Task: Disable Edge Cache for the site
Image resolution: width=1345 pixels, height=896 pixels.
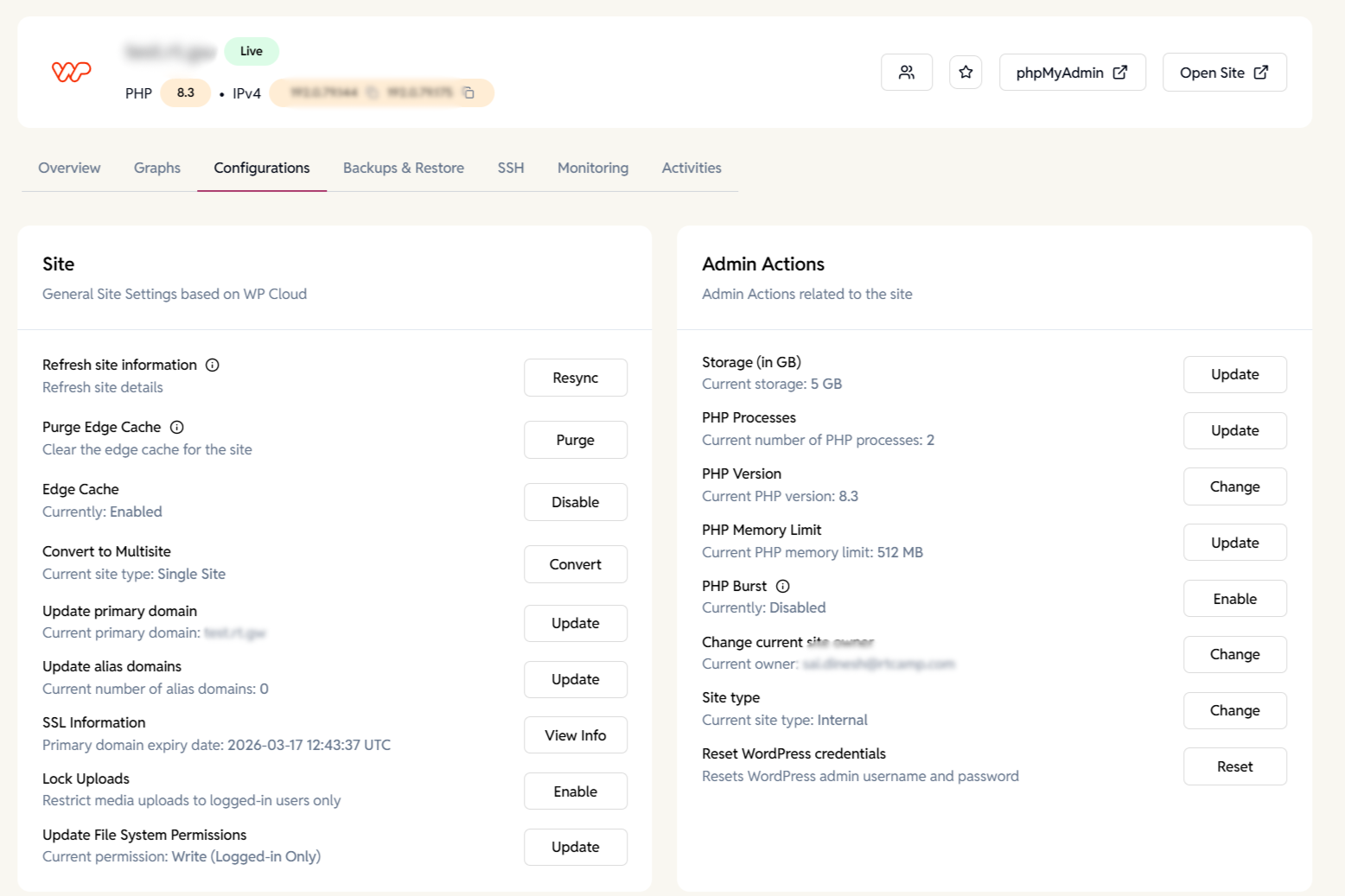Action: (575, 502)
